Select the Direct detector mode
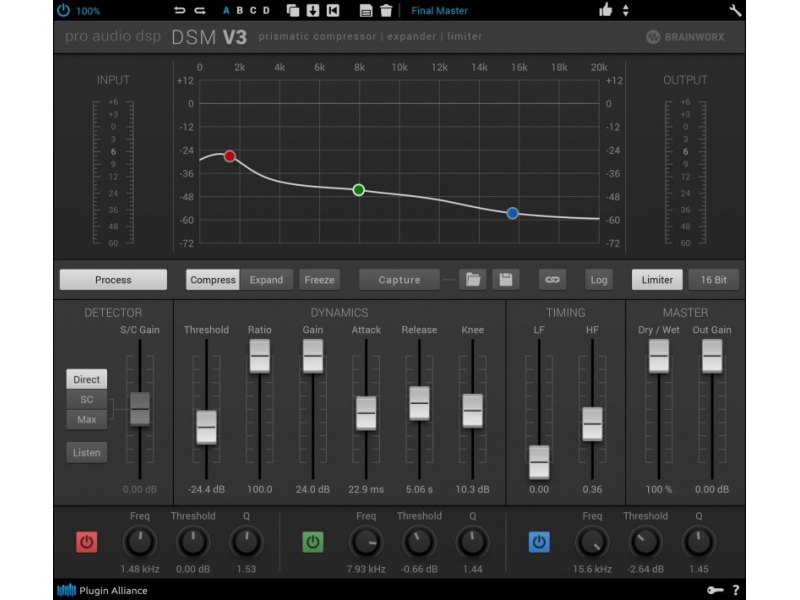This screenshot has width=800, height=600. click(87, 379)
